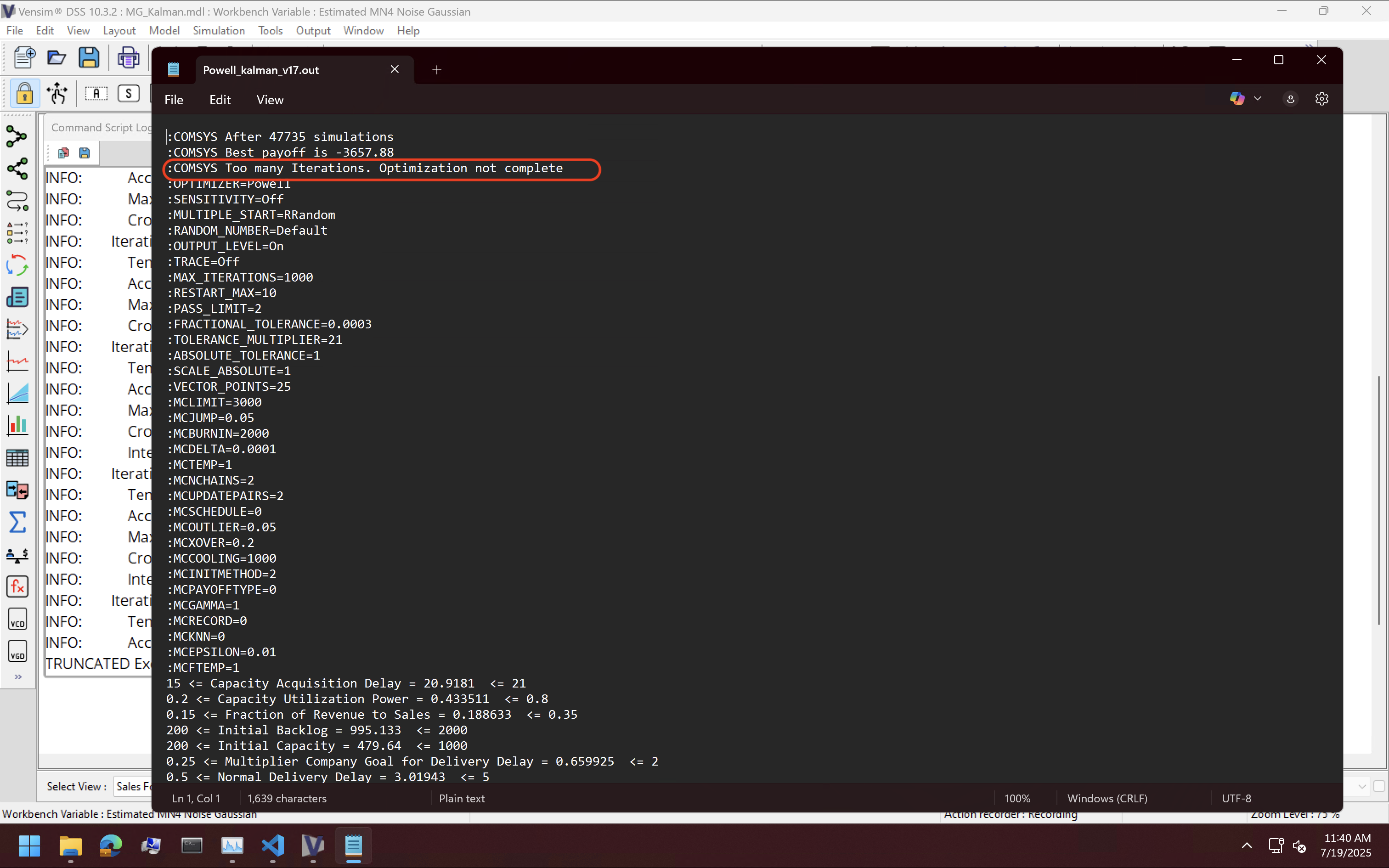Save the model using the floppy disk icon
Viewport: 1389px width, 868px height.
(89, 57)
